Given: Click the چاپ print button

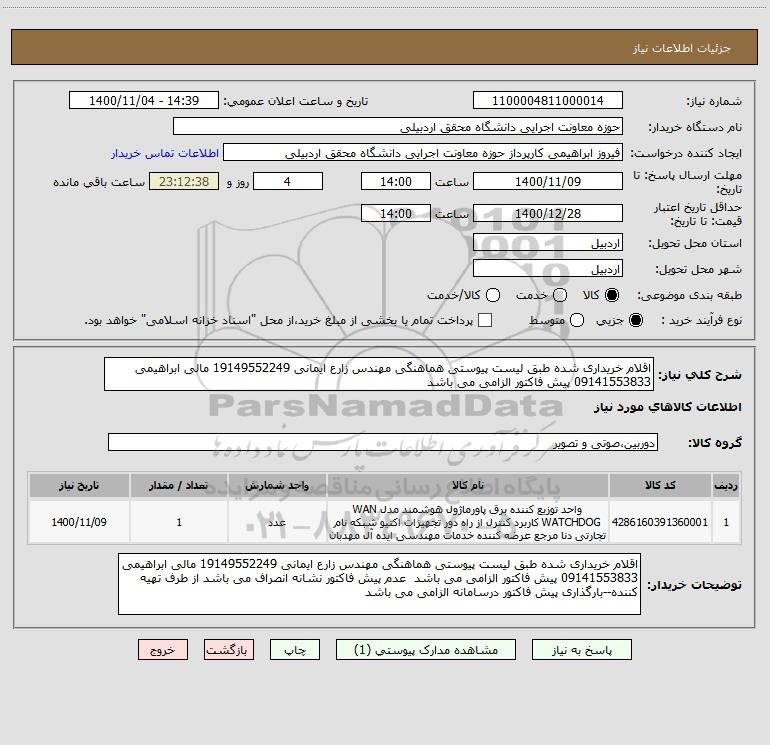Looking at the screenshot, I should [295, 650].
